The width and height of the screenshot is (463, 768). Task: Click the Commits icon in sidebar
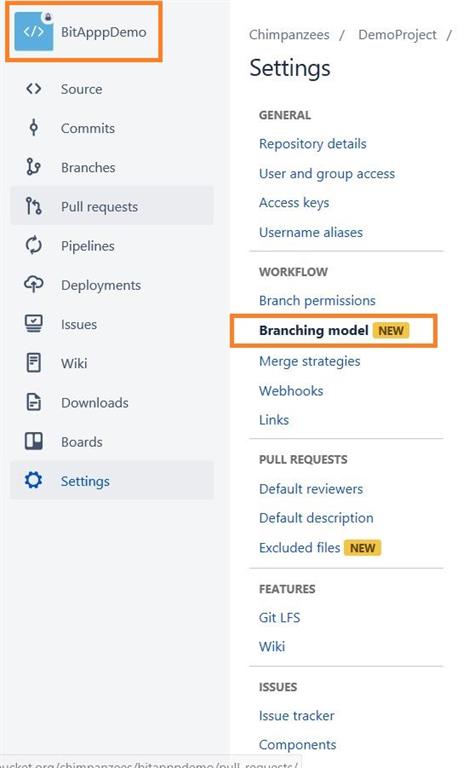point(33,127)
